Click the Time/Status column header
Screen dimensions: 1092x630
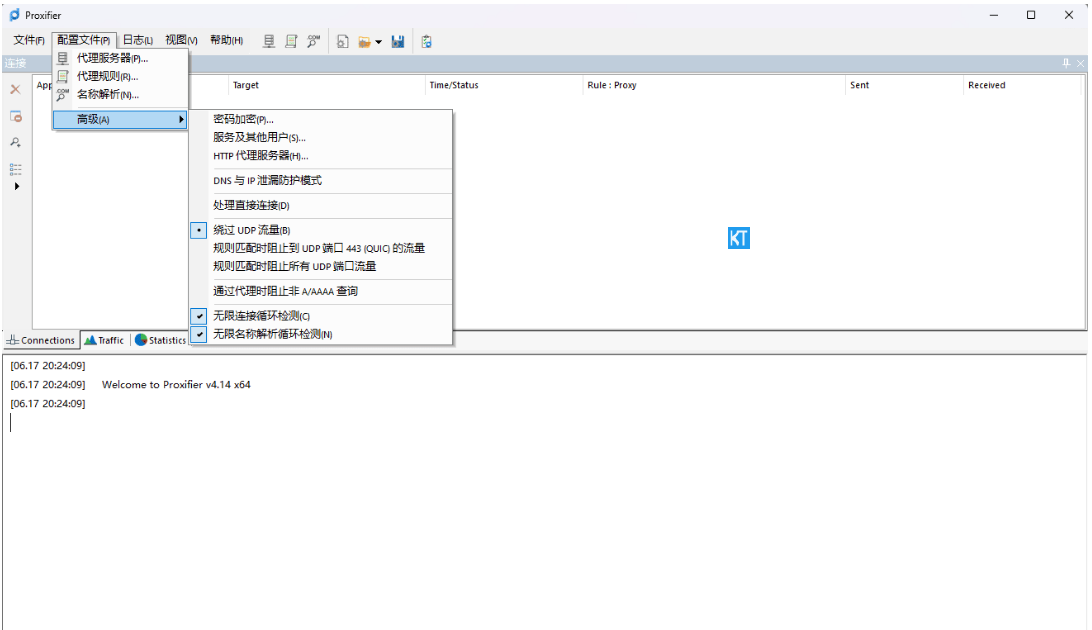pyautogui.click(x=504, y=85)
